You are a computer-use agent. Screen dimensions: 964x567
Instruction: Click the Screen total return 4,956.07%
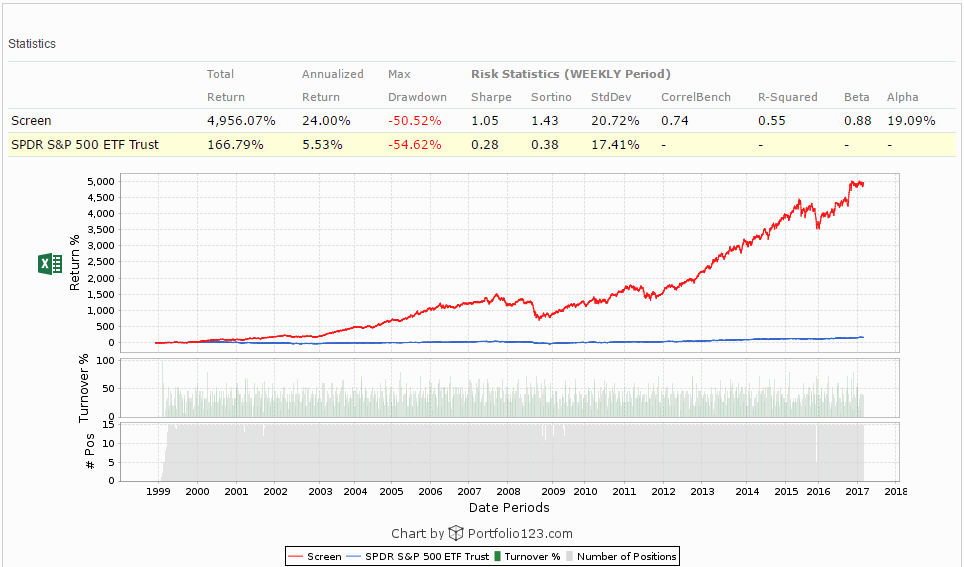pyautogui.click(x=241, y=121)
